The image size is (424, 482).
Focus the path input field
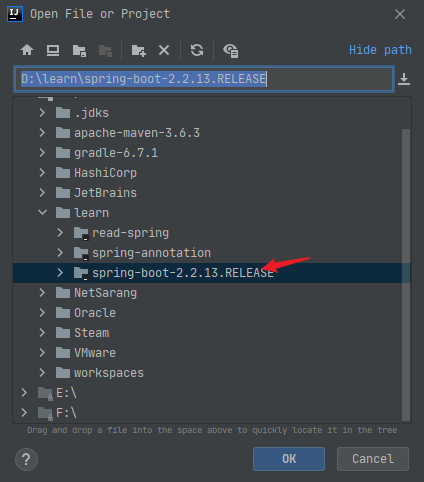[204, 79]
